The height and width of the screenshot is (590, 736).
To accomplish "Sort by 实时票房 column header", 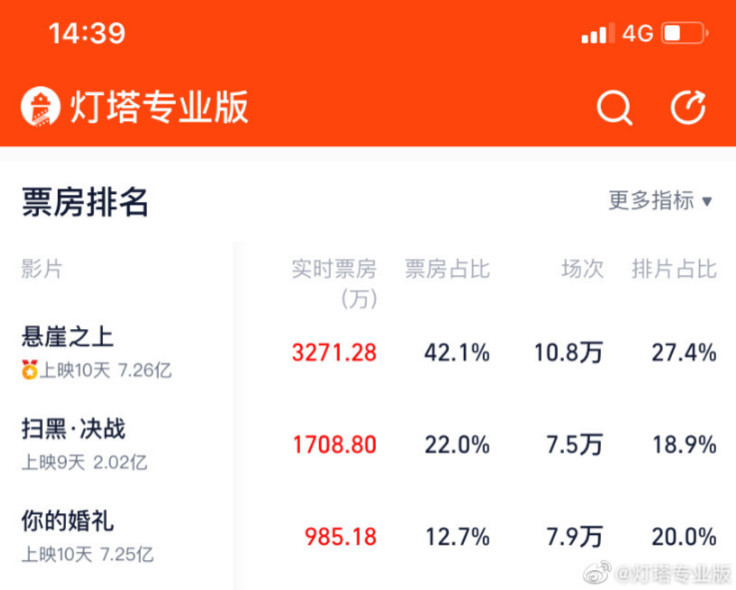I will pos(334,270).
